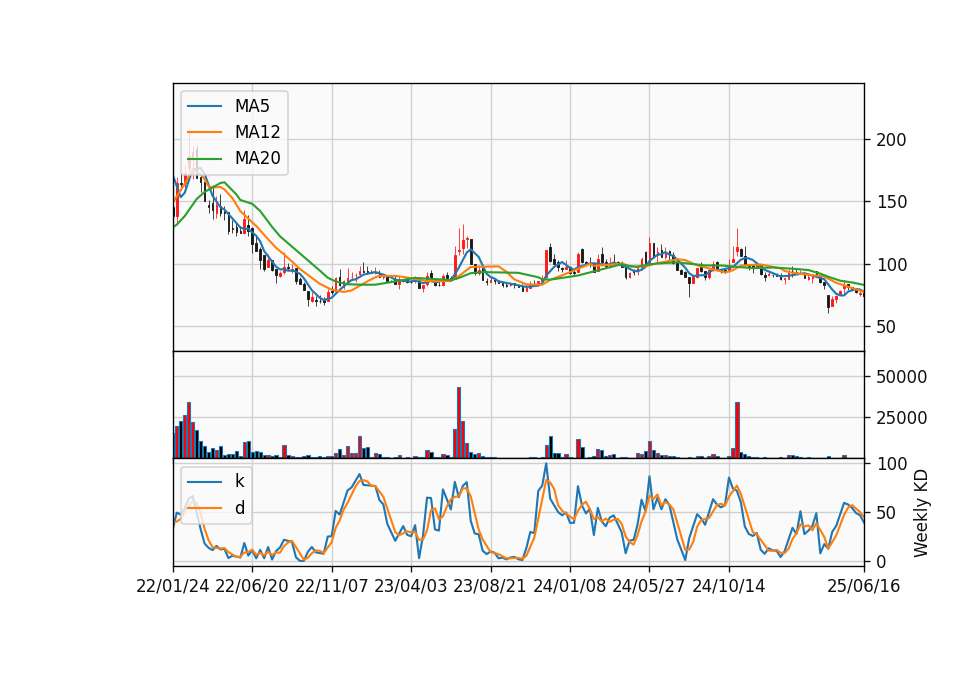Click the 22/11/07 date label
Image resolution: width=960 pixels, height=690 pixels.
(x=332, y=586)
